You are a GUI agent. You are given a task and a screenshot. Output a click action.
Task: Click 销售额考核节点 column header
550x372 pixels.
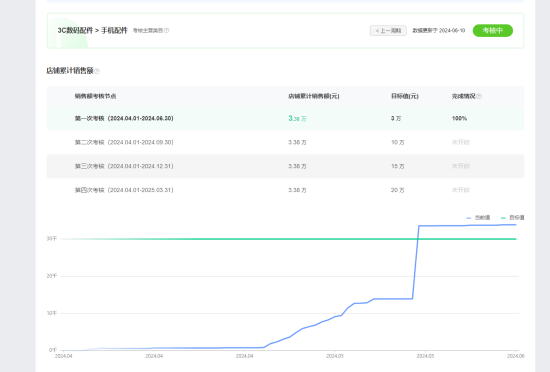click(95, 96)
